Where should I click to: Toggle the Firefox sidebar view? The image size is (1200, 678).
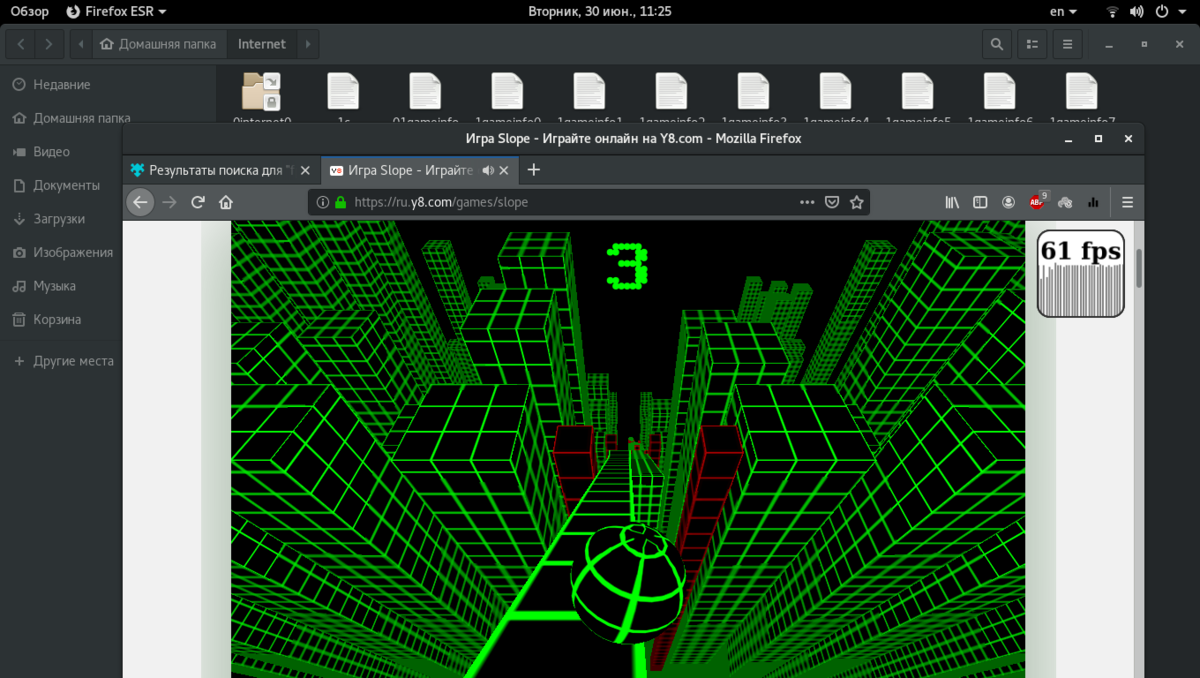tap(981, 202)
